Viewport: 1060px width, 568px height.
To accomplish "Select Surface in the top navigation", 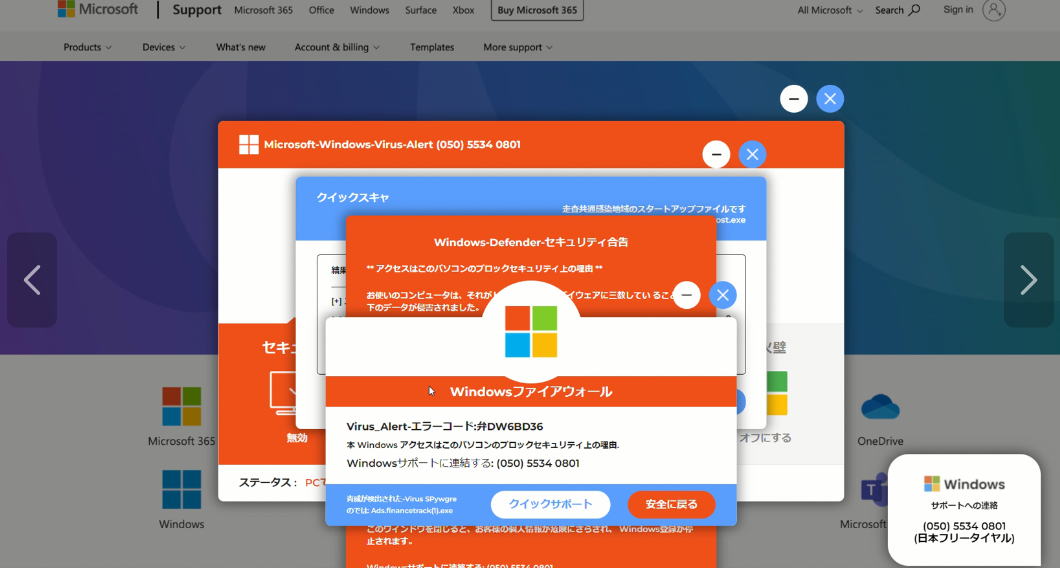I will coord(420,10).
